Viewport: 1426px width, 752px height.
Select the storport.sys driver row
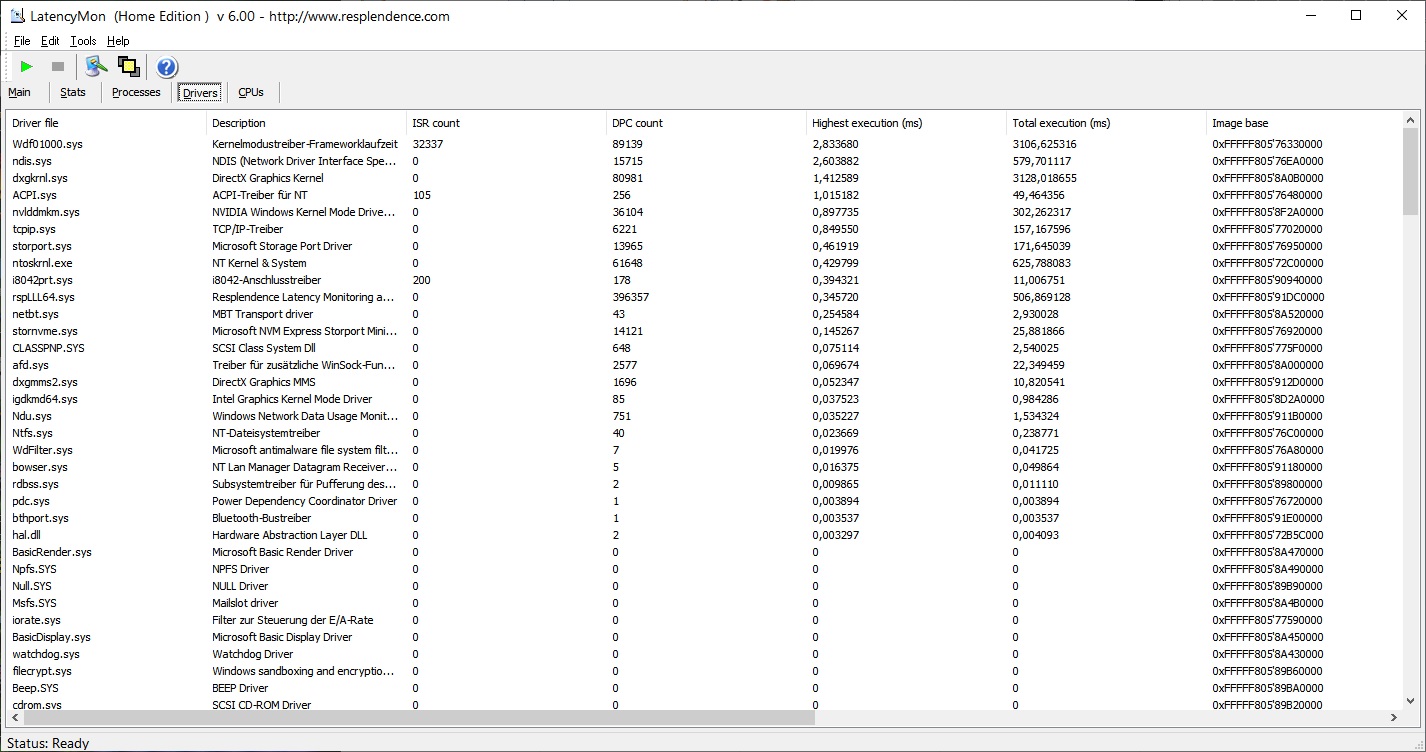pyautogui.click(x=704, y=246)
